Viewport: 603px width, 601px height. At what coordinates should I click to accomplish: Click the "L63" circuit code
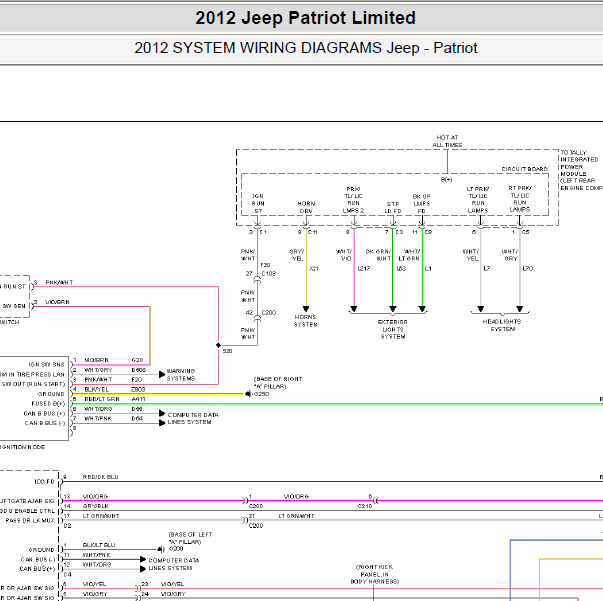401,268
